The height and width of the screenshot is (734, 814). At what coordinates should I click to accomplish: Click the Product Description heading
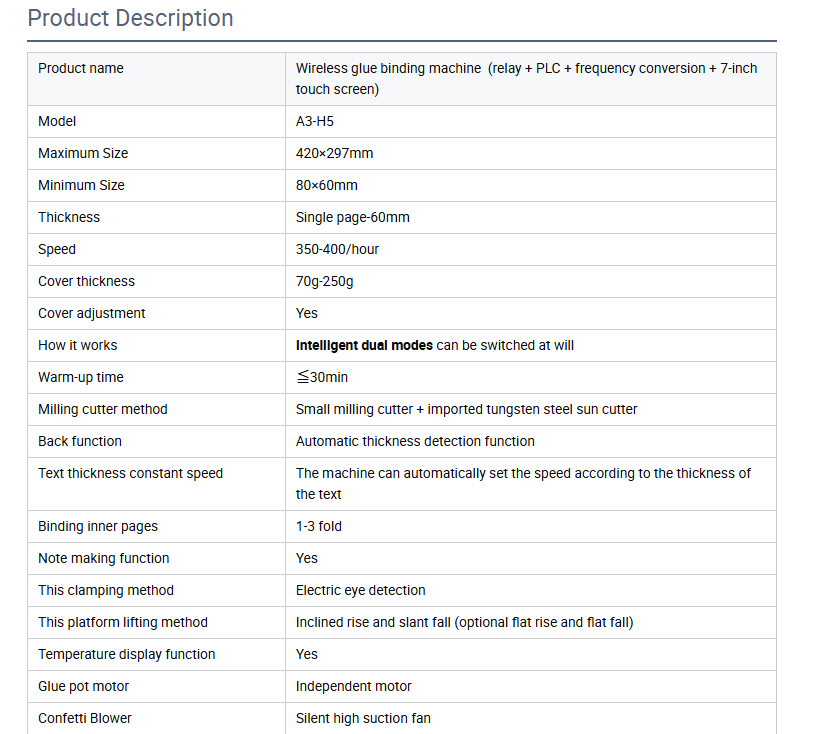point(130,18)
